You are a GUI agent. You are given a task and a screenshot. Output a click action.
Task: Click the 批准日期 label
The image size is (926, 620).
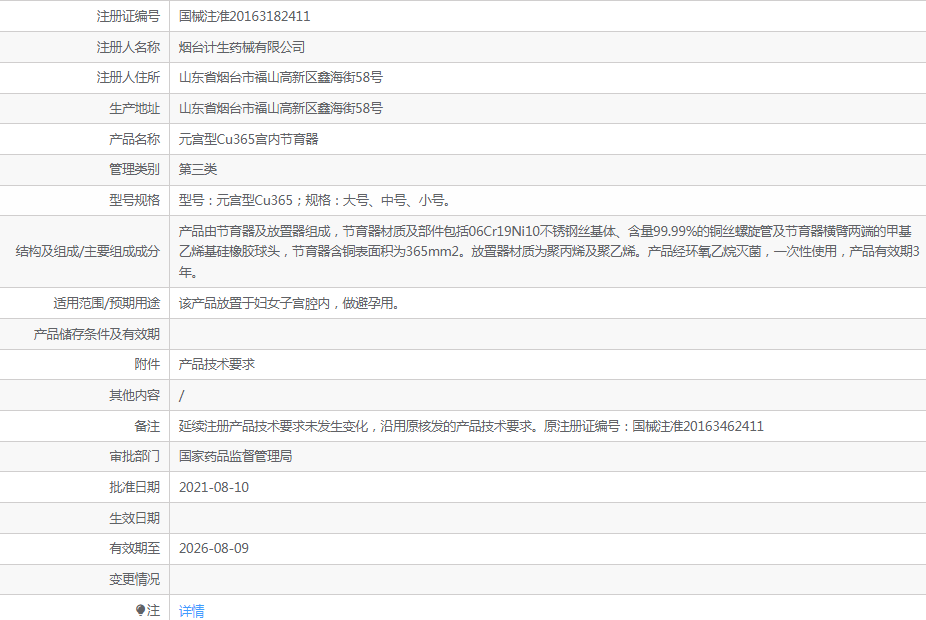click(x=135, y=488)
